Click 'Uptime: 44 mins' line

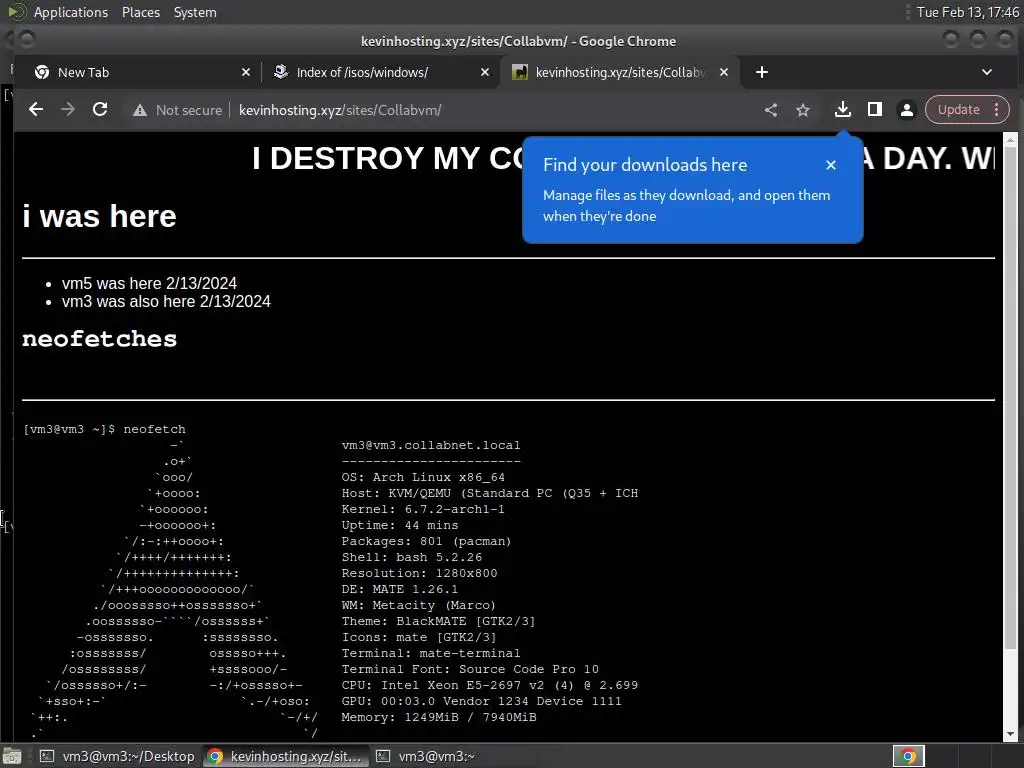click(400, 525)
